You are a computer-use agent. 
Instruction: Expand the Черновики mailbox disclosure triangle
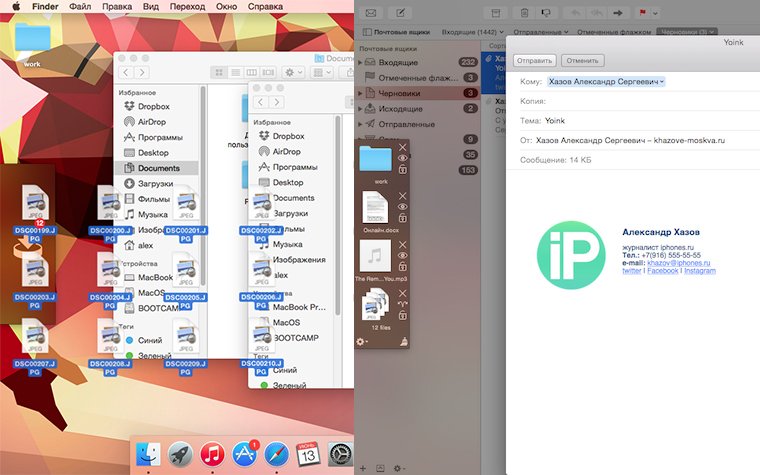[360, 93]
